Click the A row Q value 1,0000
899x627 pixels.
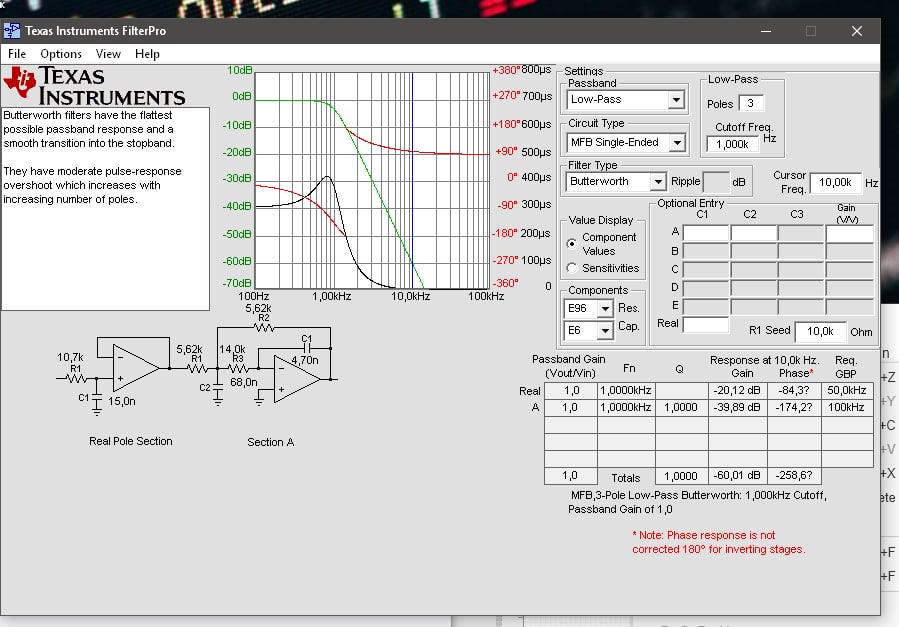pos(681,407)
